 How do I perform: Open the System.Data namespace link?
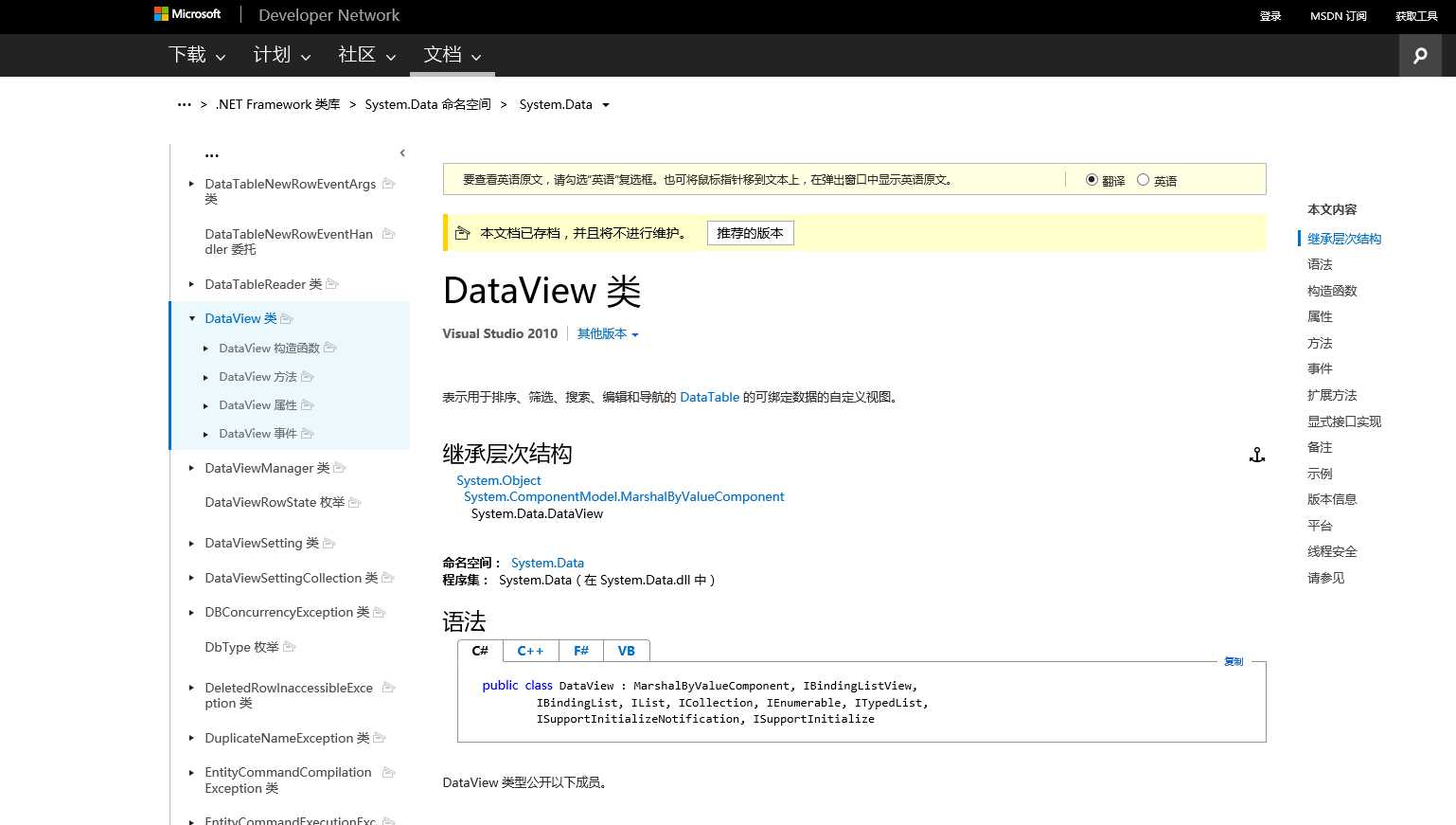click(547, 563)
